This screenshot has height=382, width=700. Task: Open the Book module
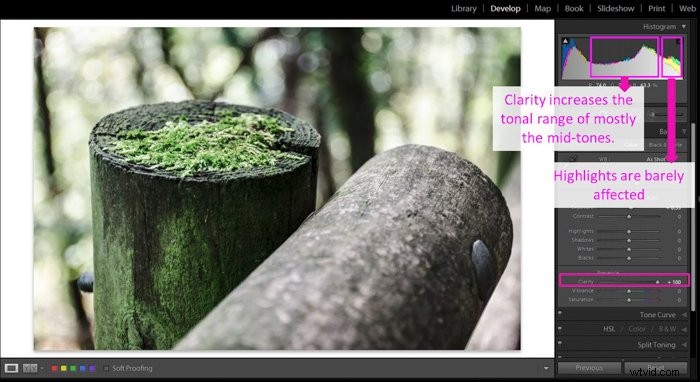point(574,8)
